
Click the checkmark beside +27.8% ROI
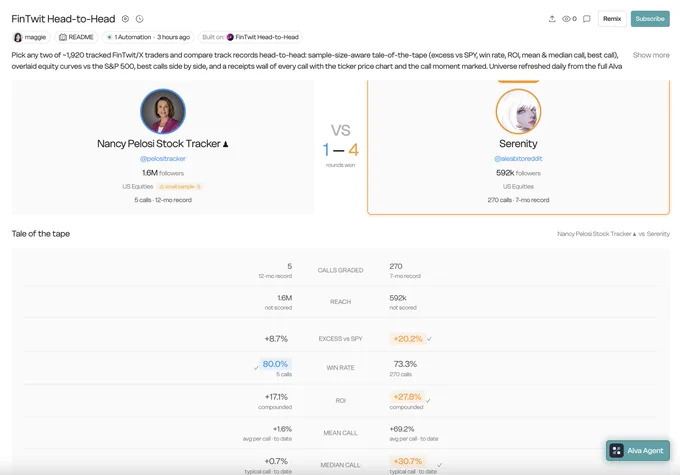(x=428, y=400)
